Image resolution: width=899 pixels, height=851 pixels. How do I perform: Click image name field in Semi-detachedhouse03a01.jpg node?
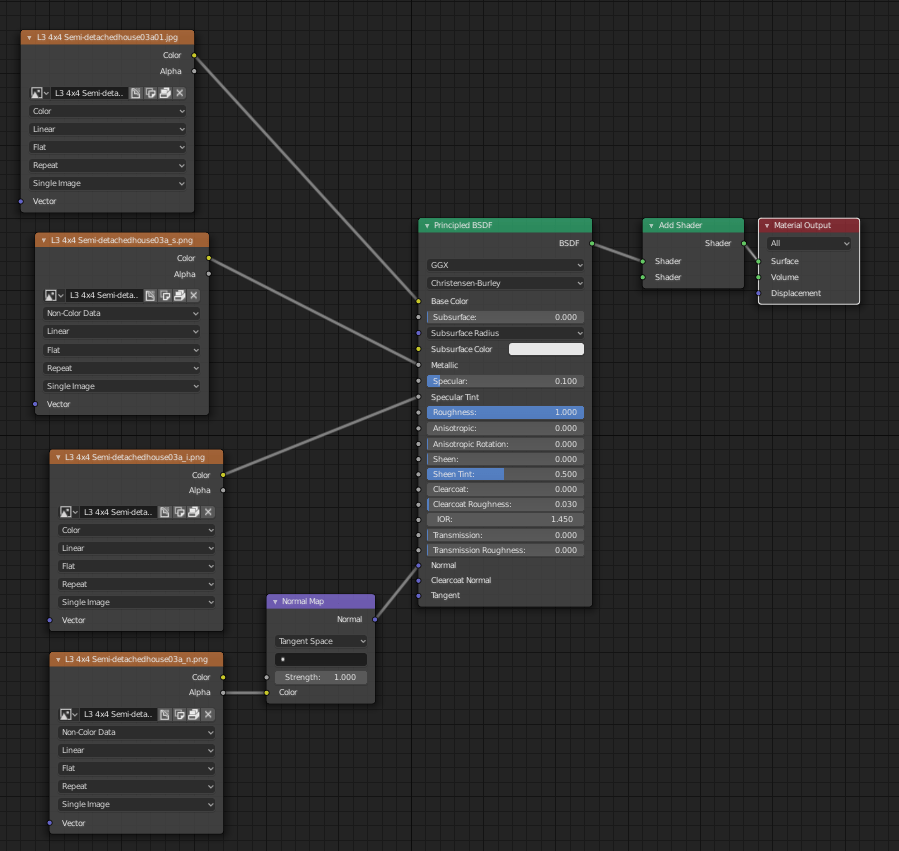(x=89, y=93)
